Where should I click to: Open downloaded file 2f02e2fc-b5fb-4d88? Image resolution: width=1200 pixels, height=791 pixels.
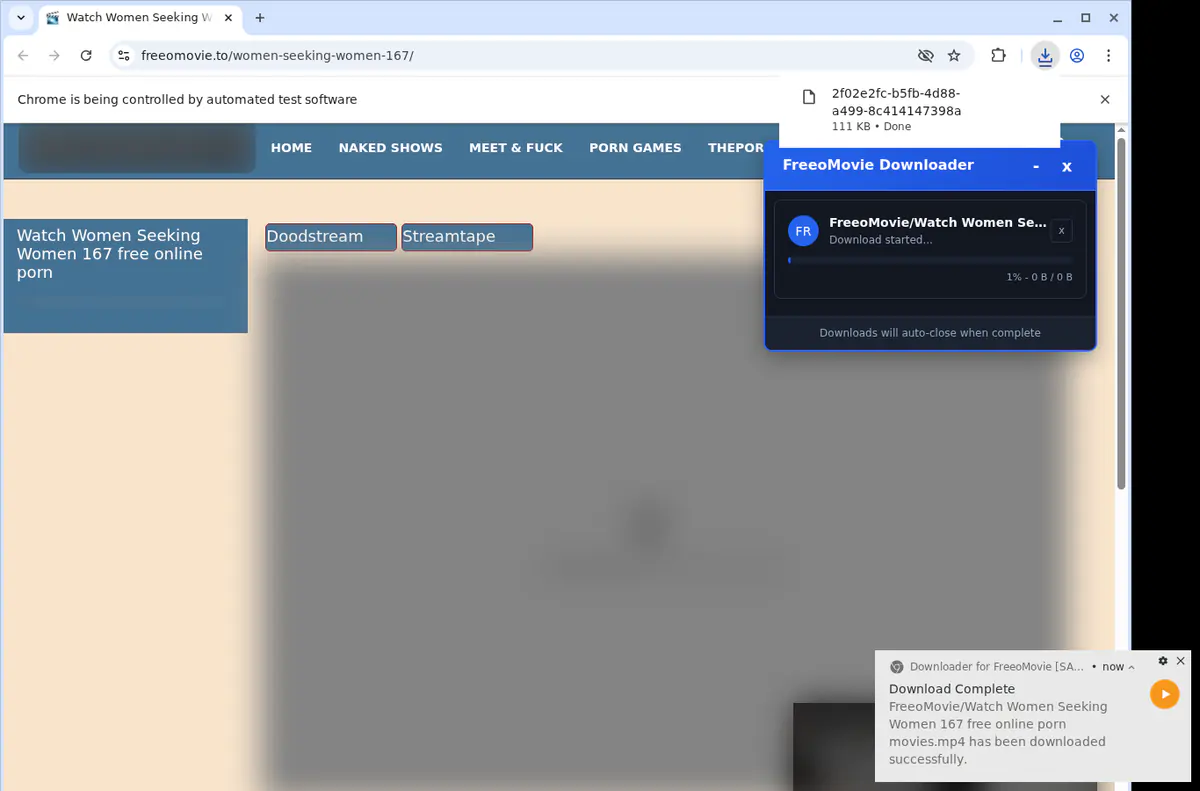coord(919,110)
